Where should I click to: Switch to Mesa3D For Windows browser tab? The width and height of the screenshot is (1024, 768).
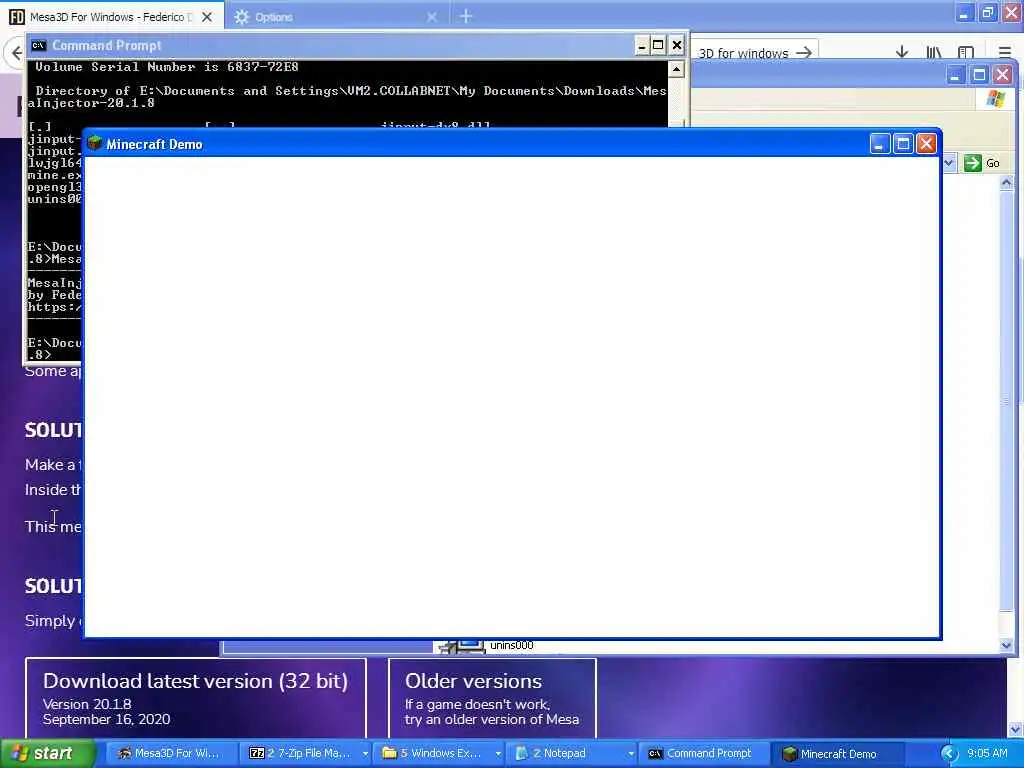tap(111, 16)
